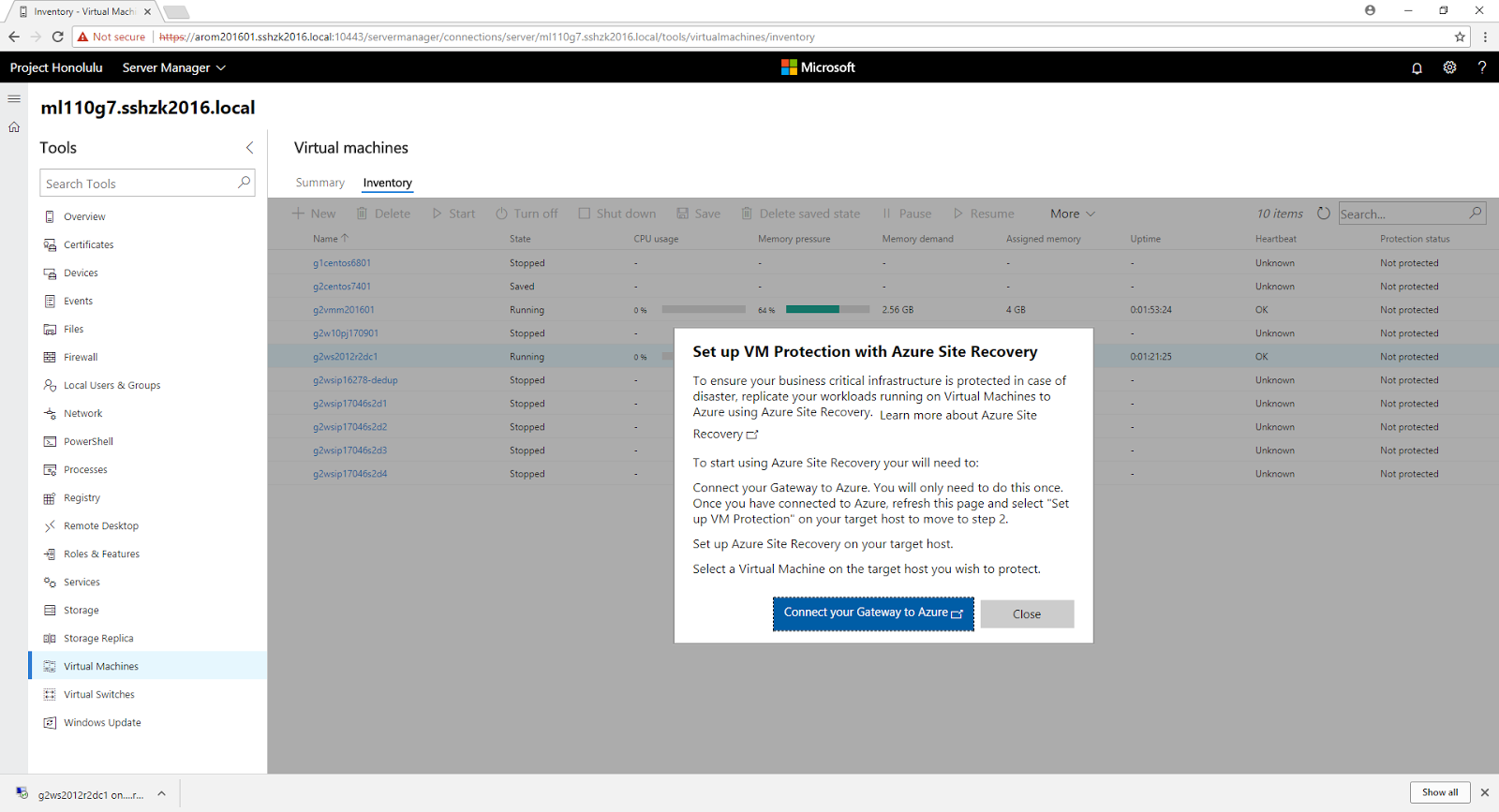Close the Inventory browser tab
This screenshot has width=1499, height=812.
tap(147, 12)
